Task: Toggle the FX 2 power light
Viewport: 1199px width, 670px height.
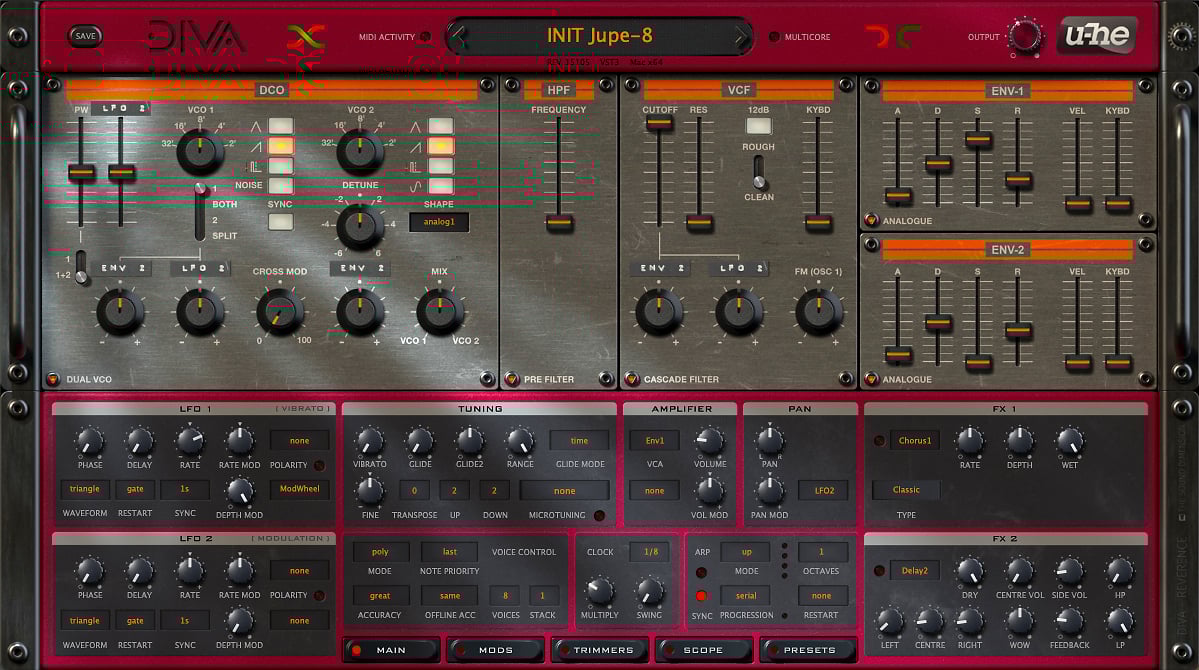Action: [x=879, y=571]
